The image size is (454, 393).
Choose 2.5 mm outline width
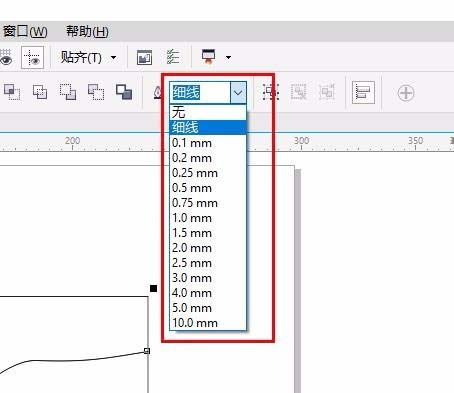pos(208,263)
